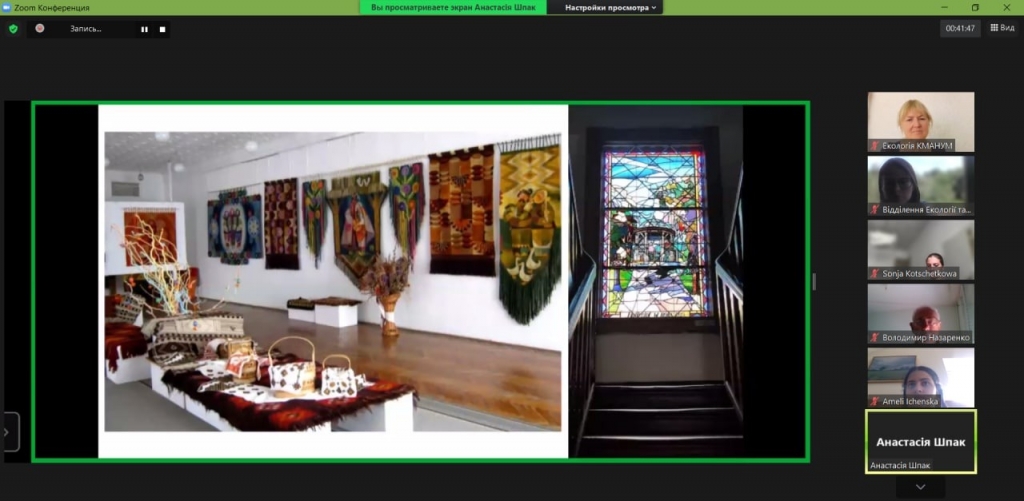
Task: Select Ameli Ichenska participant video
Action: tap(921, 378)
